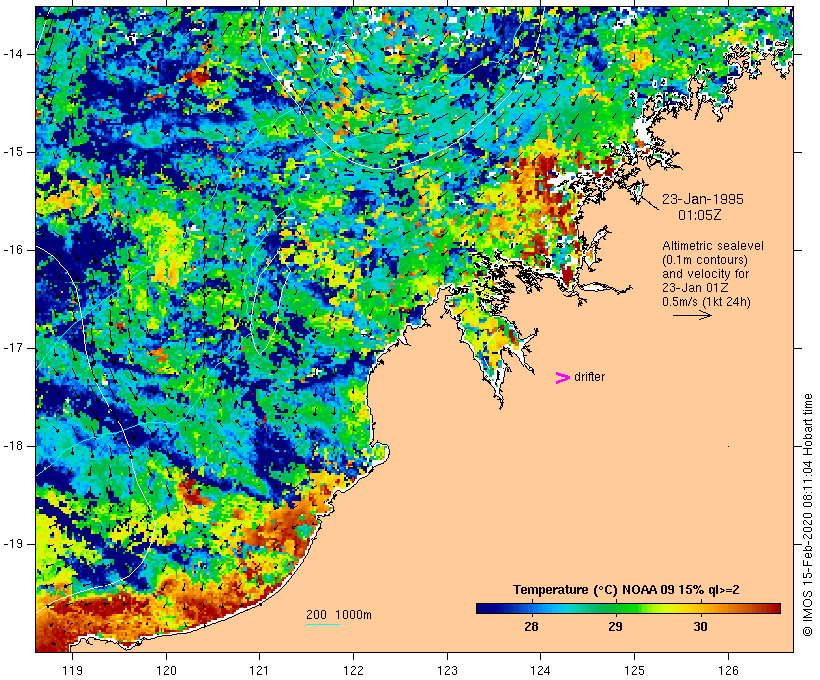Click the dark red end of the colorbar

[773, 608]
